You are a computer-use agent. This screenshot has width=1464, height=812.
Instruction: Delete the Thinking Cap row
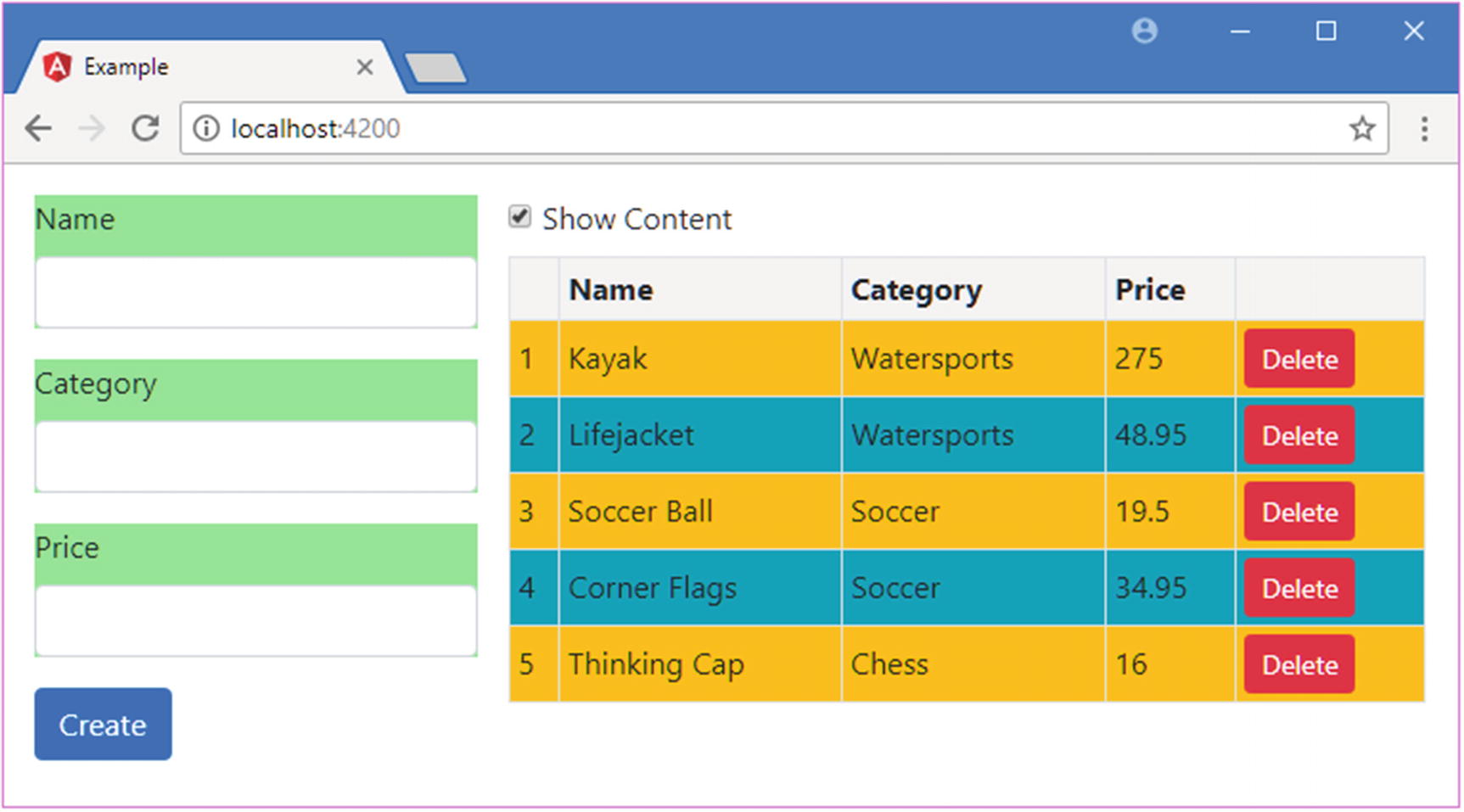coord(1299,664)
